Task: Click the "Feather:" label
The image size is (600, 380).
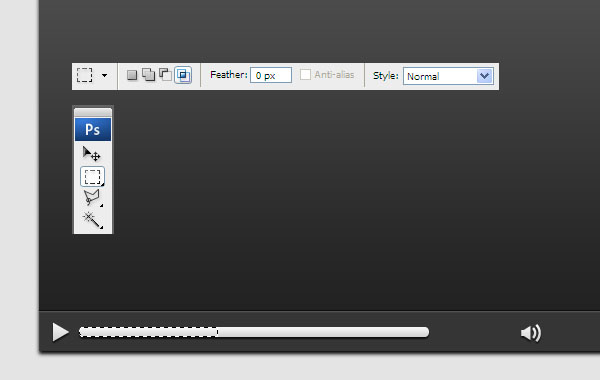Action: pyautogui.click(x=229, y=75)
